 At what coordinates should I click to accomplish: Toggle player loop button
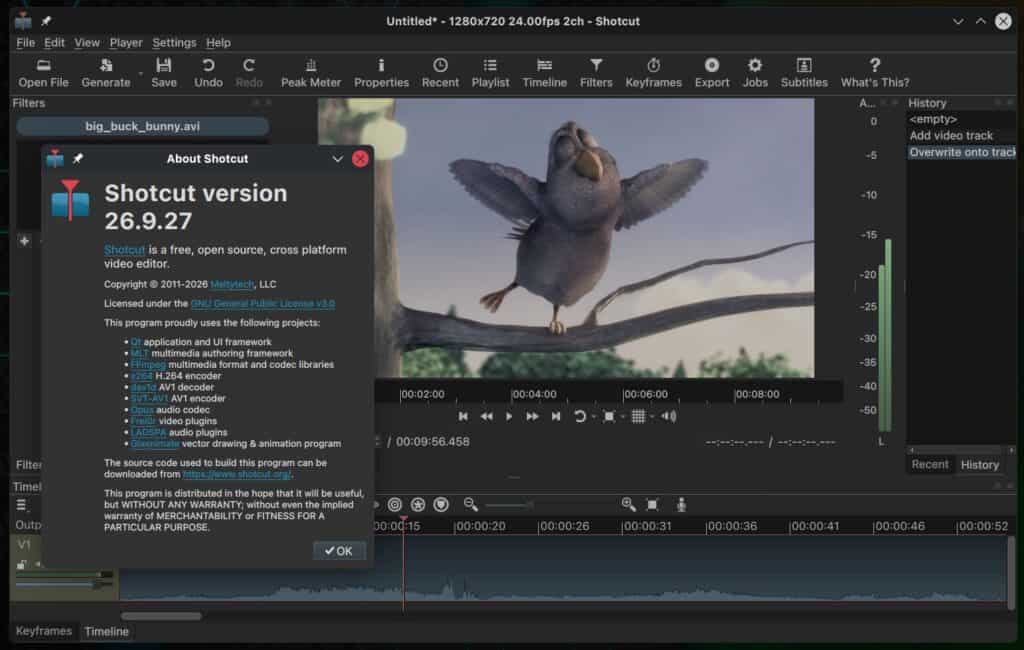pos(579,416)
